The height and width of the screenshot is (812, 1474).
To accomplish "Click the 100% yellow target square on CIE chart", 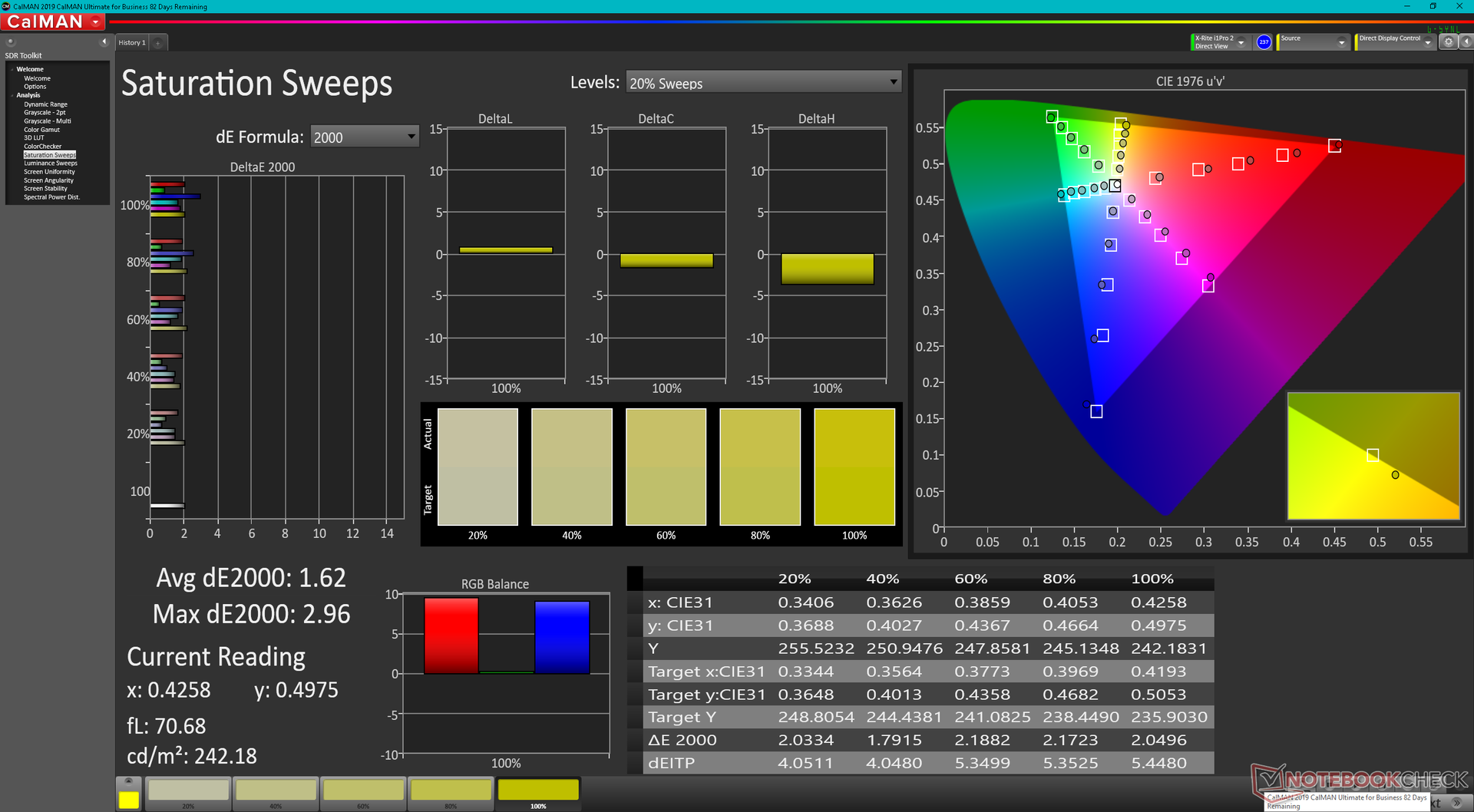I will (x=1121, y=124).
